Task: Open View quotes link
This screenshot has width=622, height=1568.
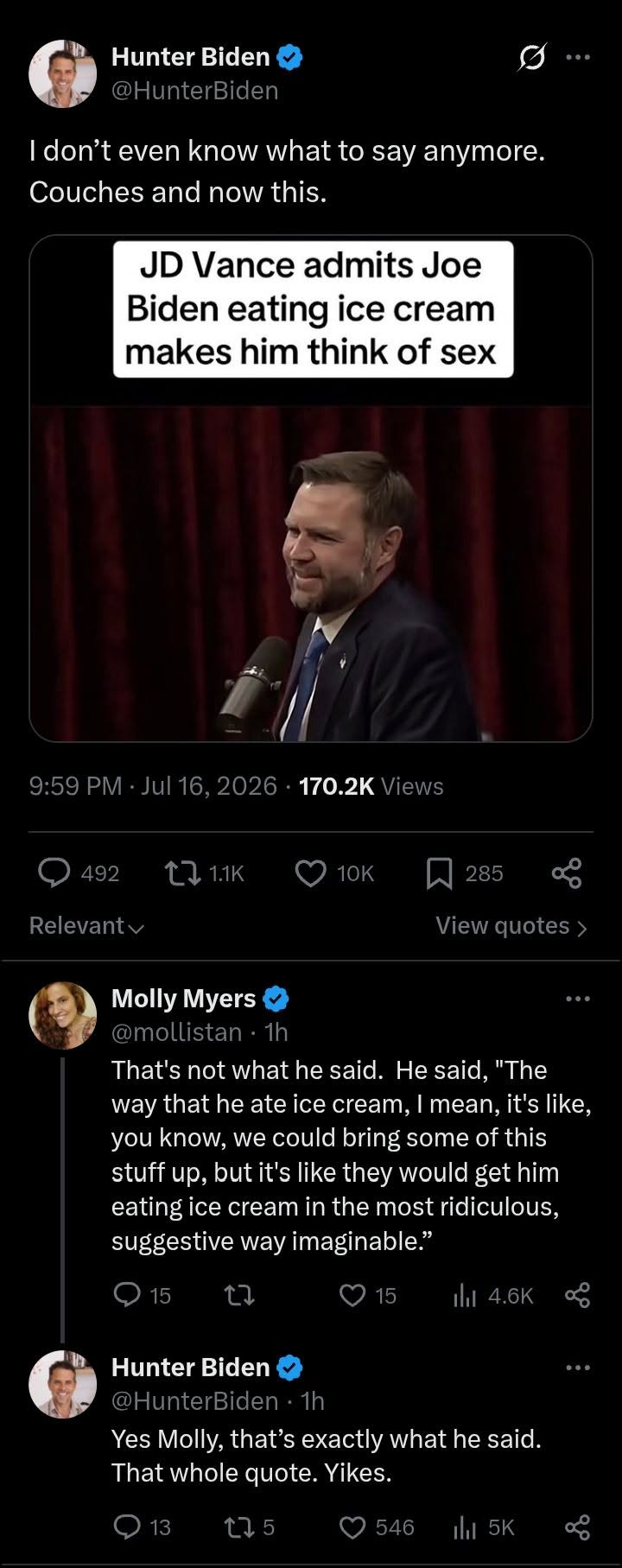Action: [511, 926]
